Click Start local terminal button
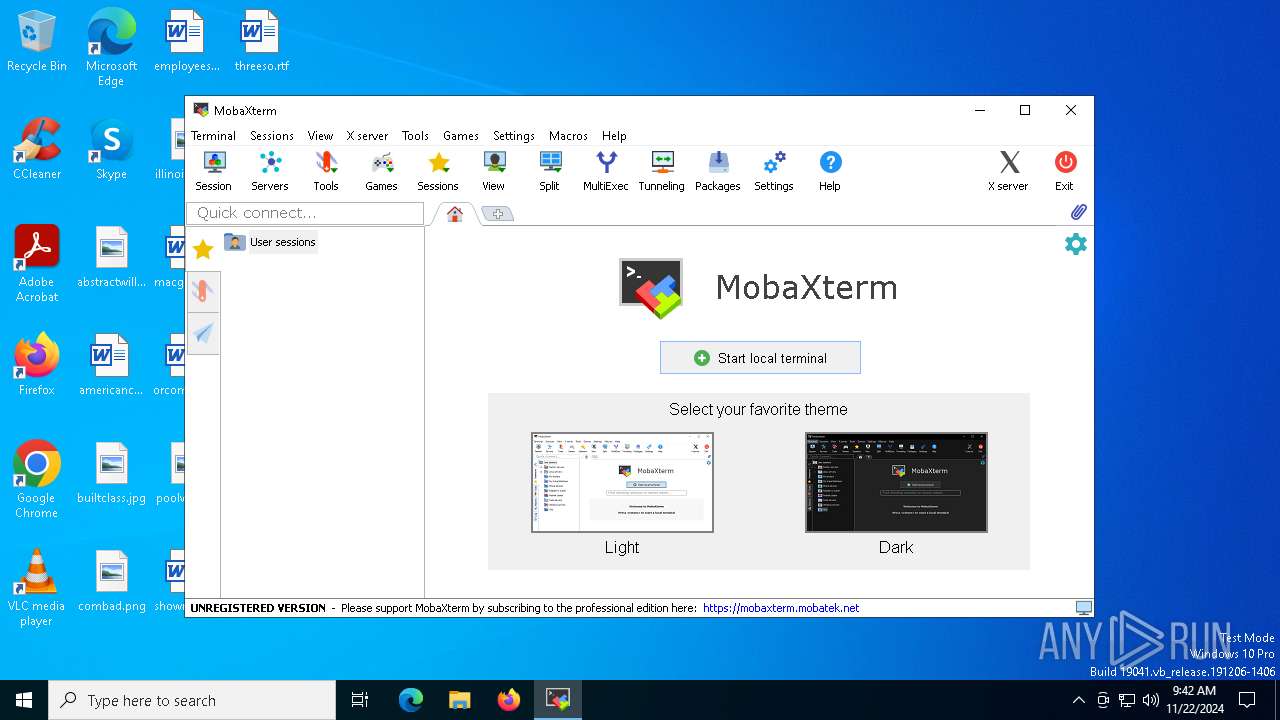 (x=760, y=358)
